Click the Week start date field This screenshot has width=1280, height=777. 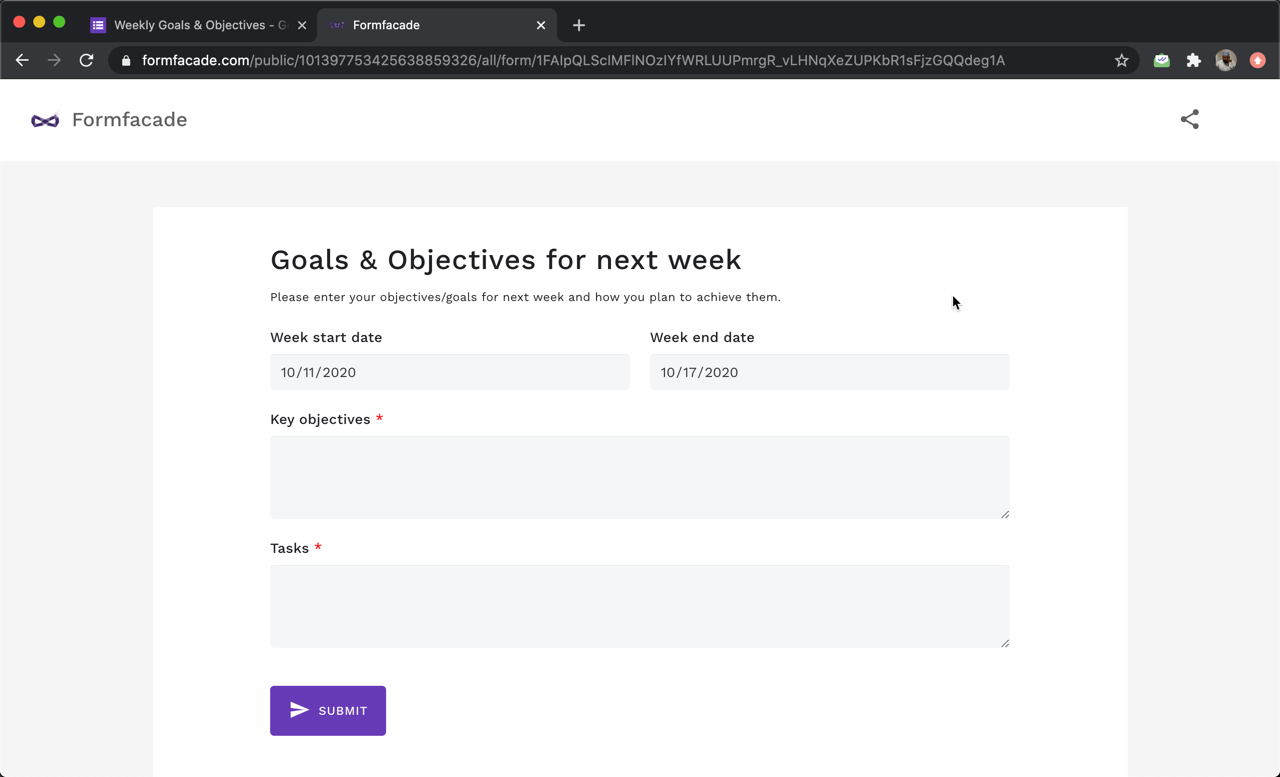[450, 372]
